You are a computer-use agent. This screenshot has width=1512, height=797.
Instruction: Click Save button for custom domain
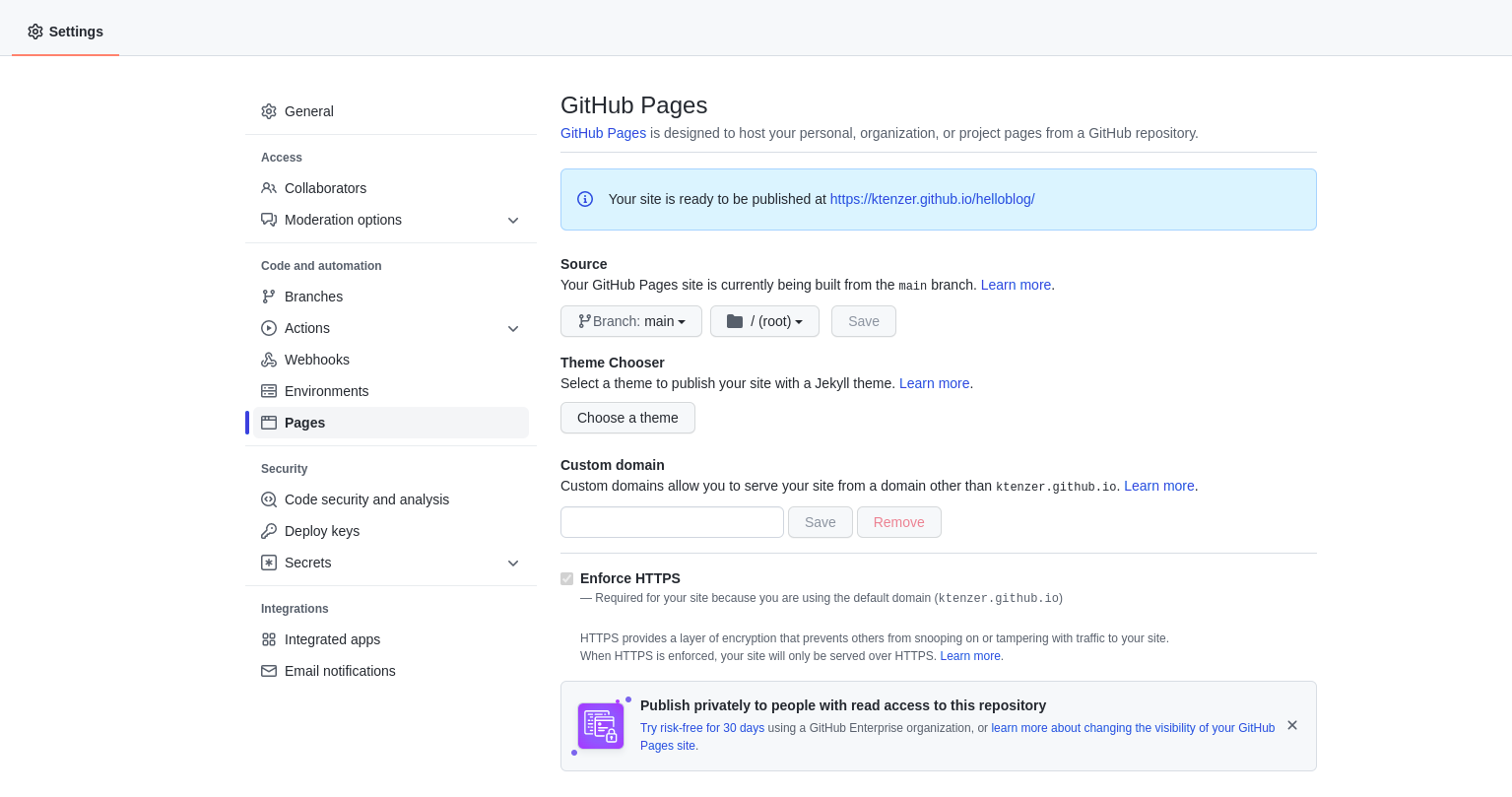tap(821, 522)
